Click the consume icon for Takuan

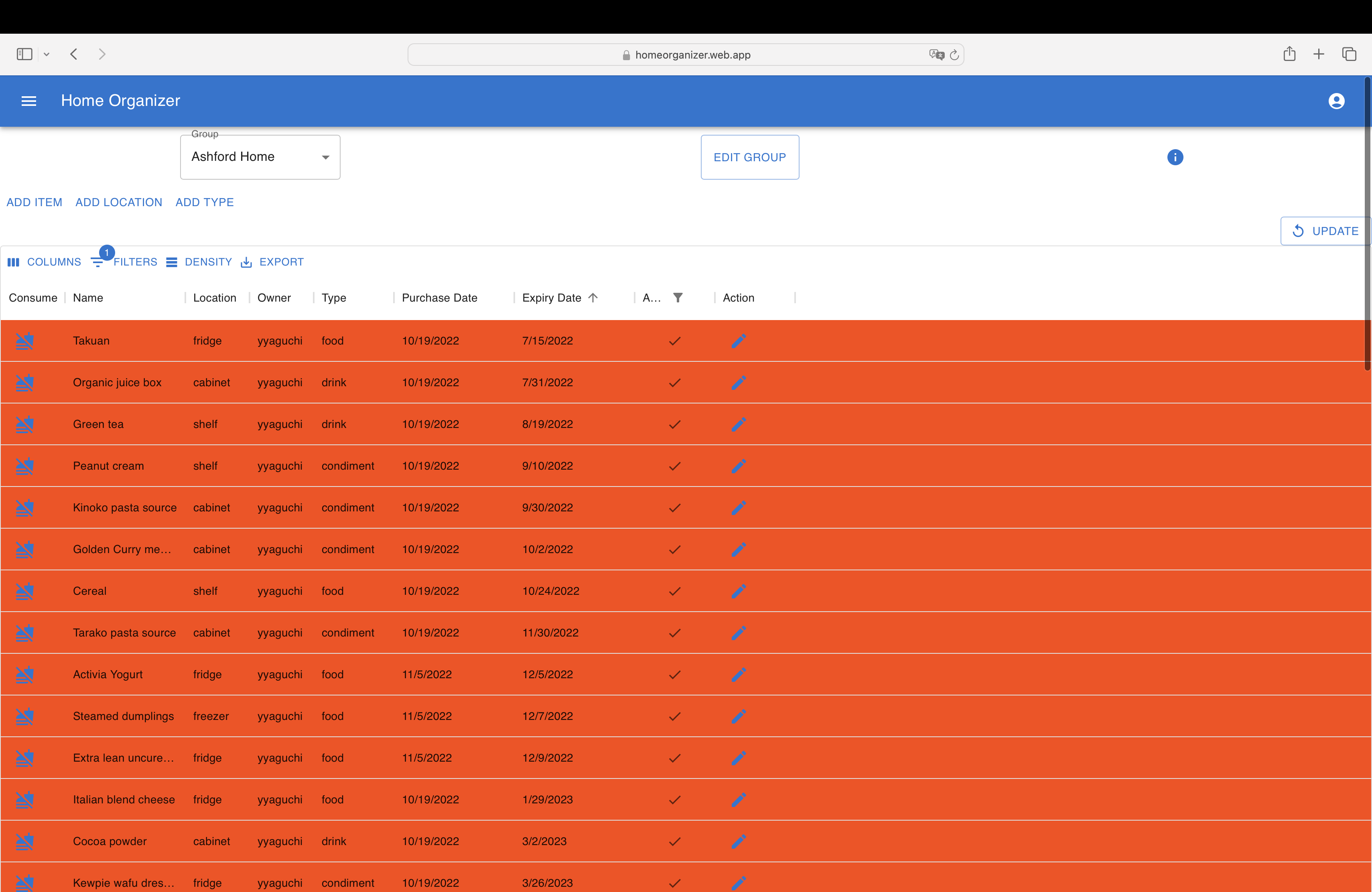pos(25,341)
